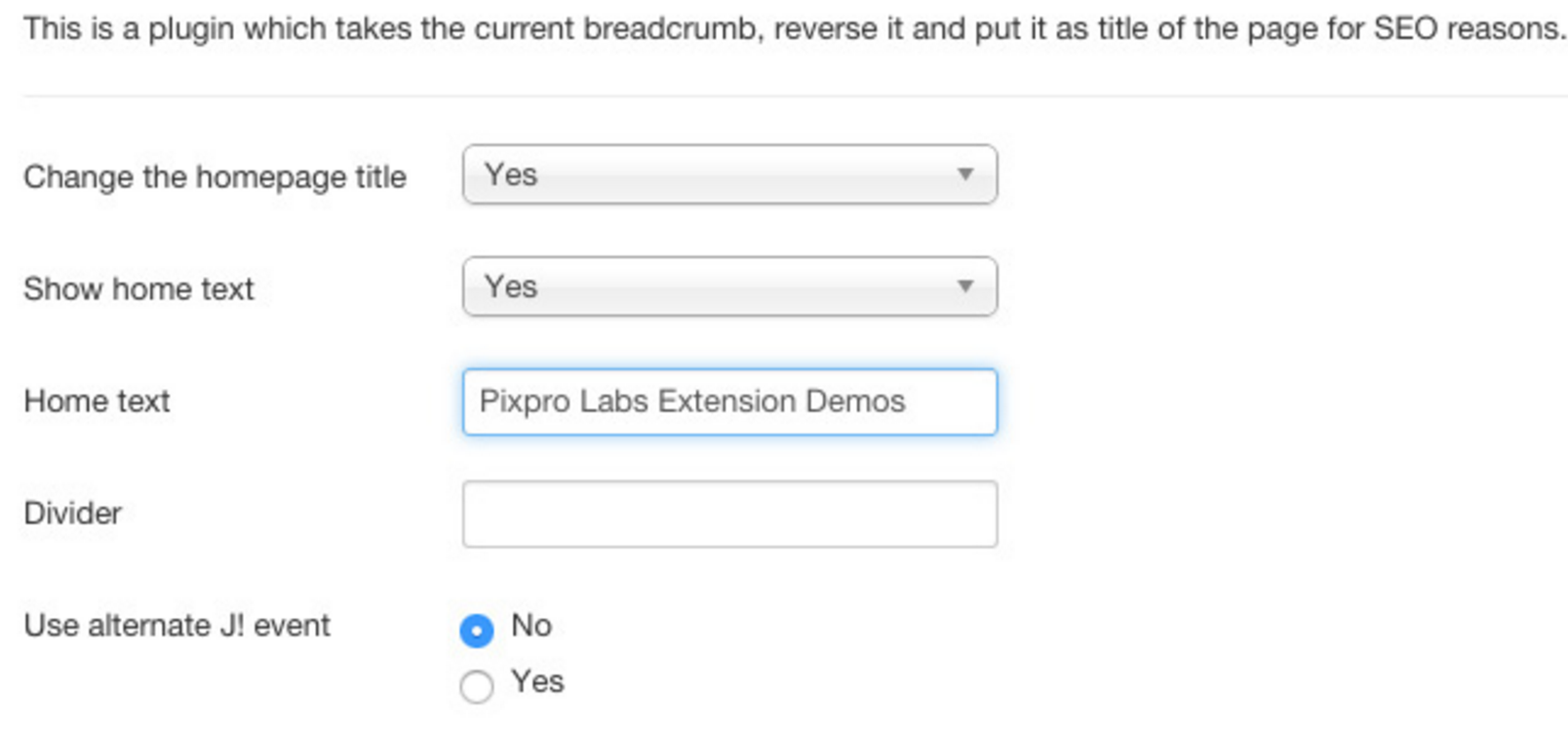This screenshot has height=729, width=1568.
Task: Click into the empty Divider field
Action: coord(728,514)
